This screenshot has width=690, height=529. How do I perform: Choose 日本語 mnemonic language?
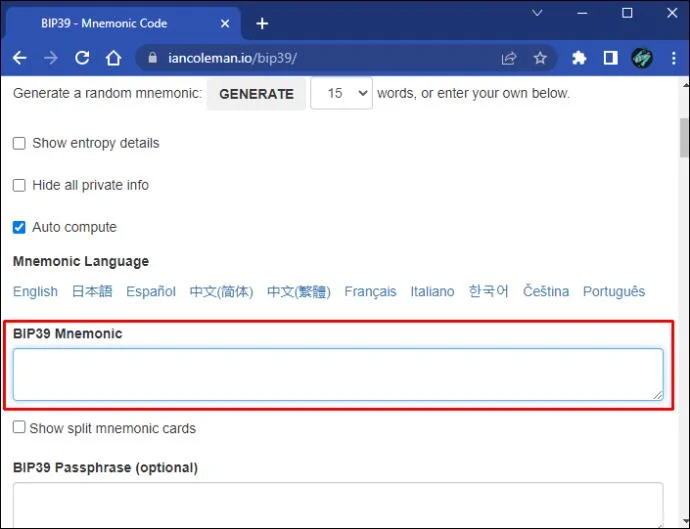click(92, 291)
